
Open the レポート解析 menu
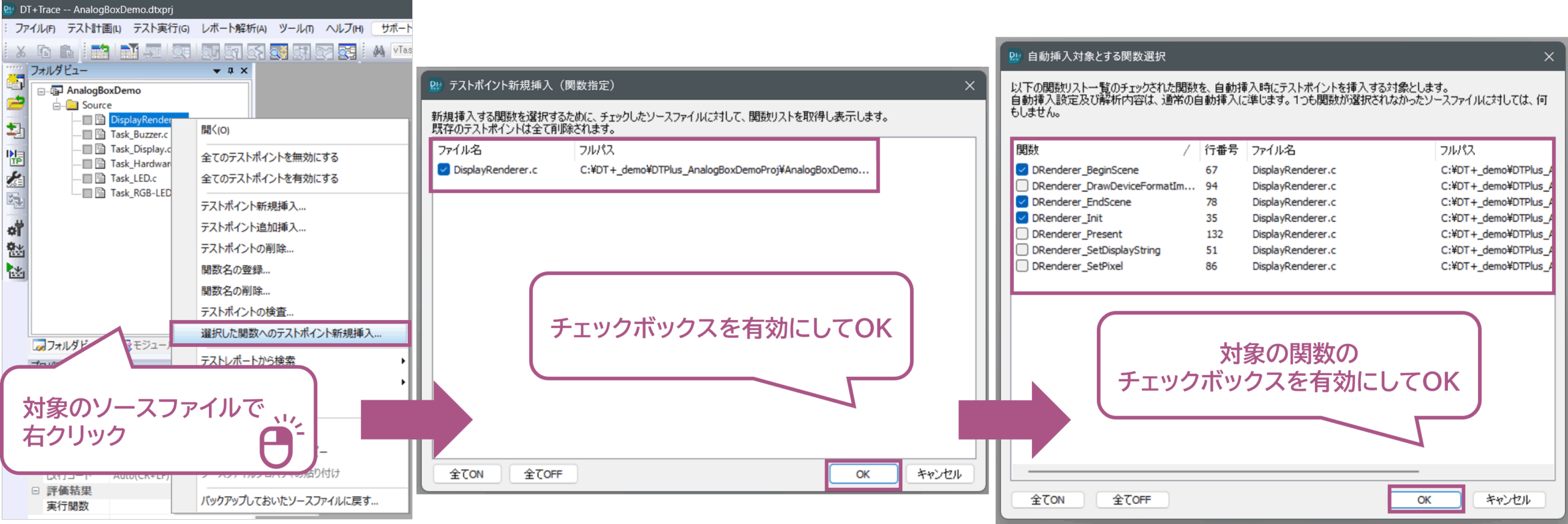233,28
